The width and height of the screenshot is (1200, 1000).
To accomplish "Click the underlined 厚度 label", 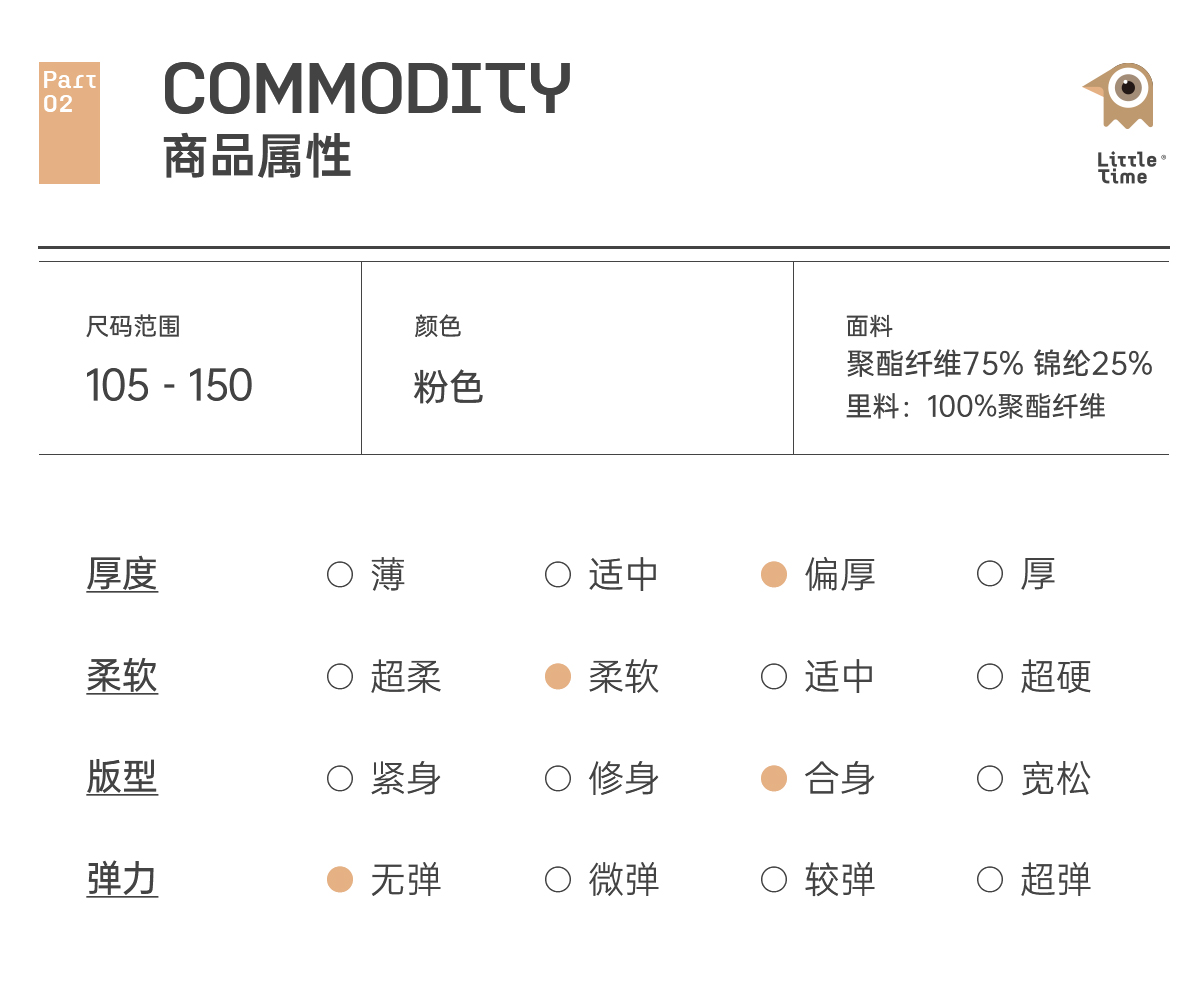I will pyautogui.click(x=122, y=575).
